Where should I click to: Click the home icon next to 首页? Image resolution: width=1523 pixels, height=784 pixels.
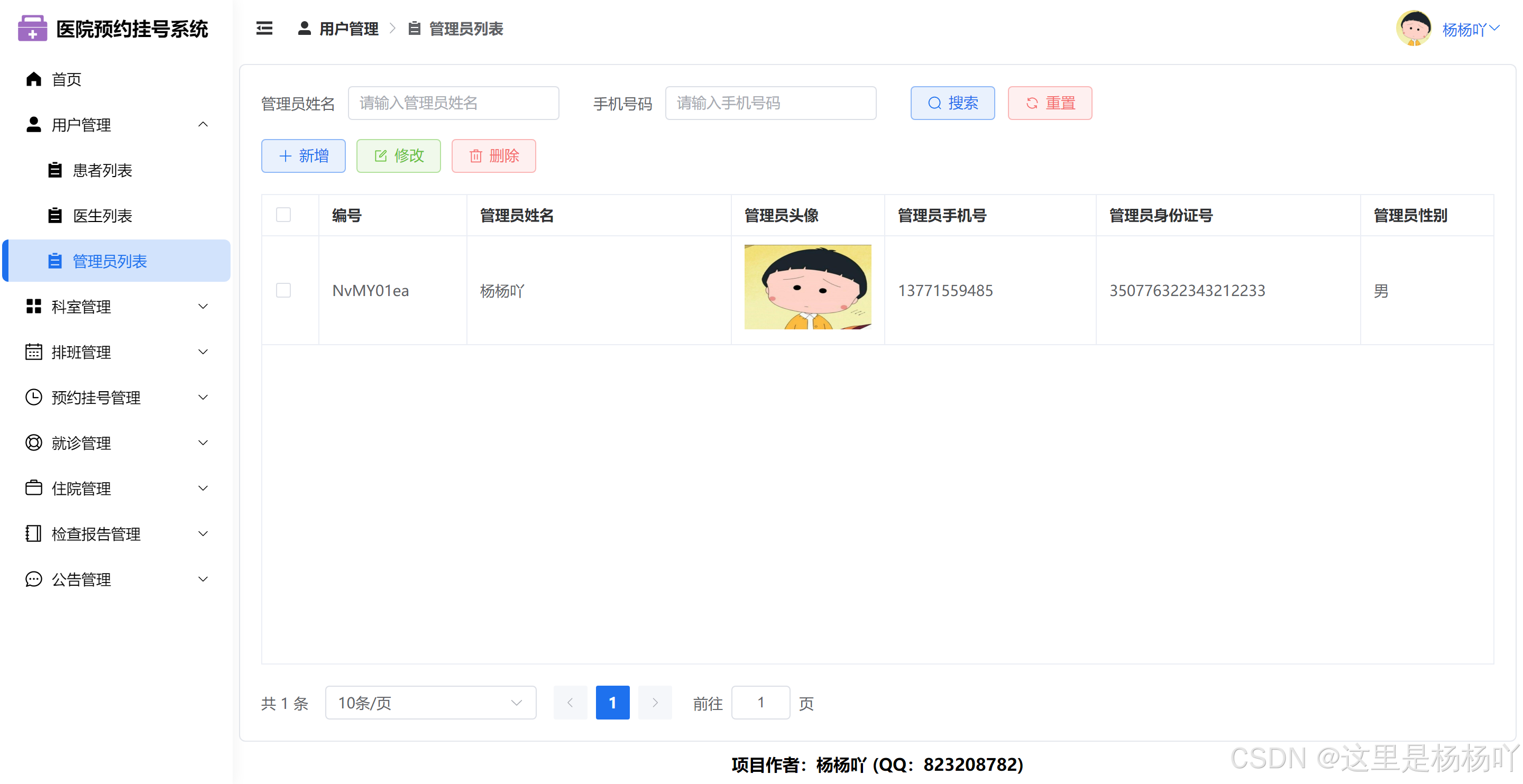[x=34, y=79]
